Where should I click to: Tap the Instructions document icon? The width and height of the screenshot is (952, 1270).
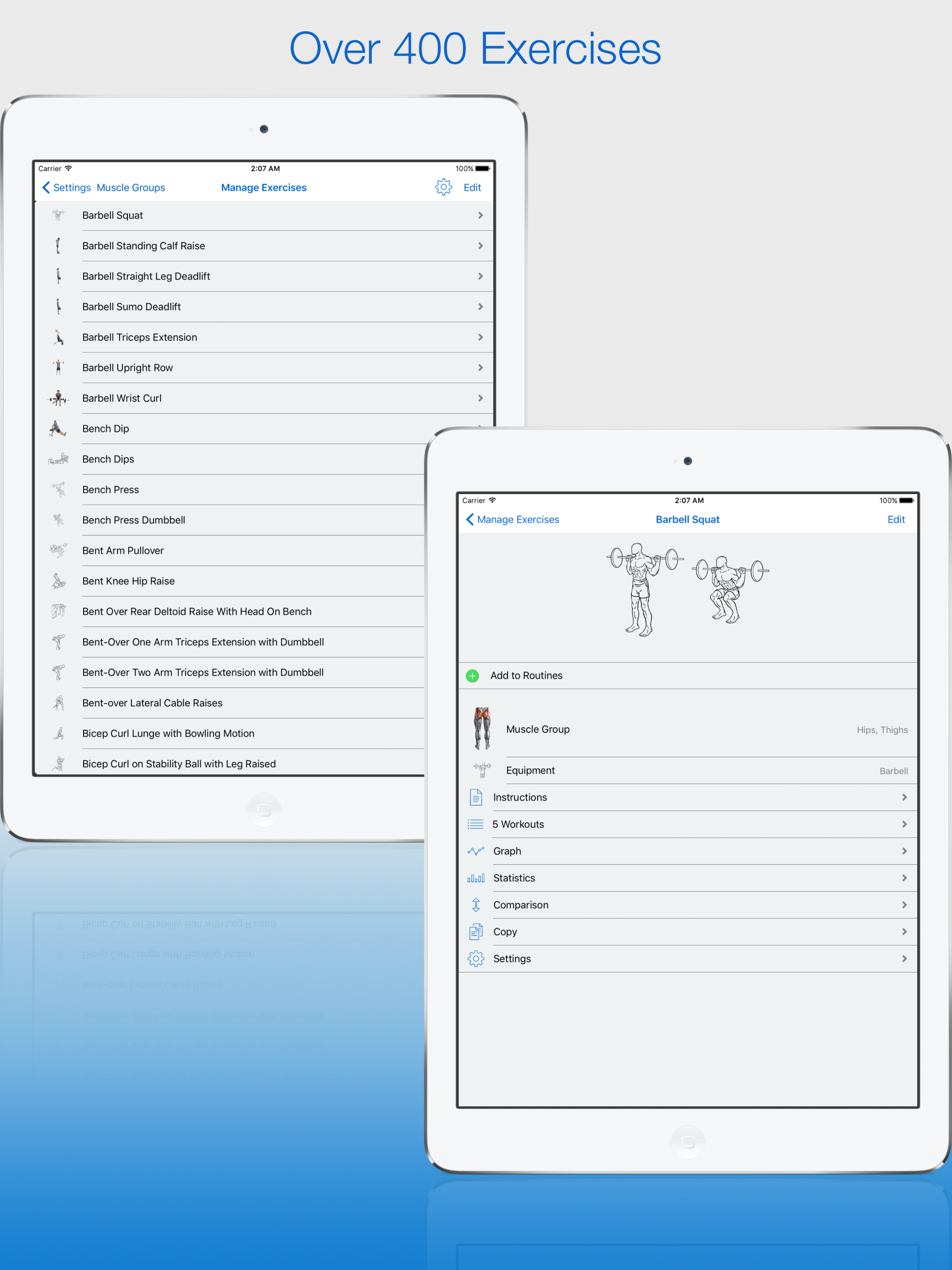point(476,797)
